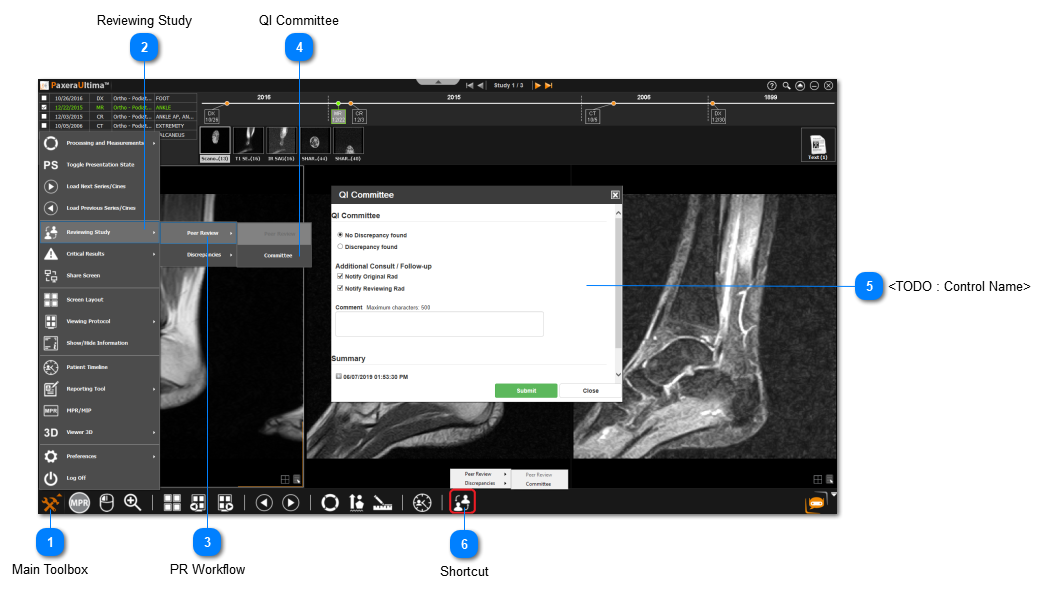Open the help question mark icon
Viewport: 1047px width, 595px height.
pyautogui.click(x=771, y=85)
